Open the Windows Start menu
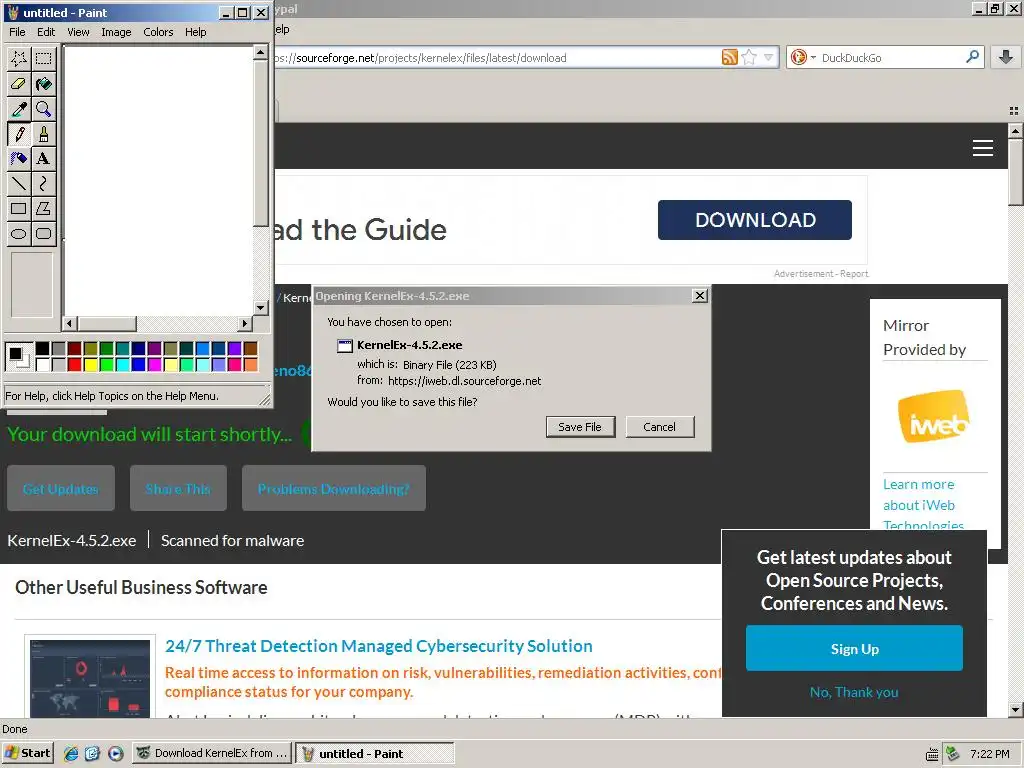The image size is (1024, 768). (27, 753)
